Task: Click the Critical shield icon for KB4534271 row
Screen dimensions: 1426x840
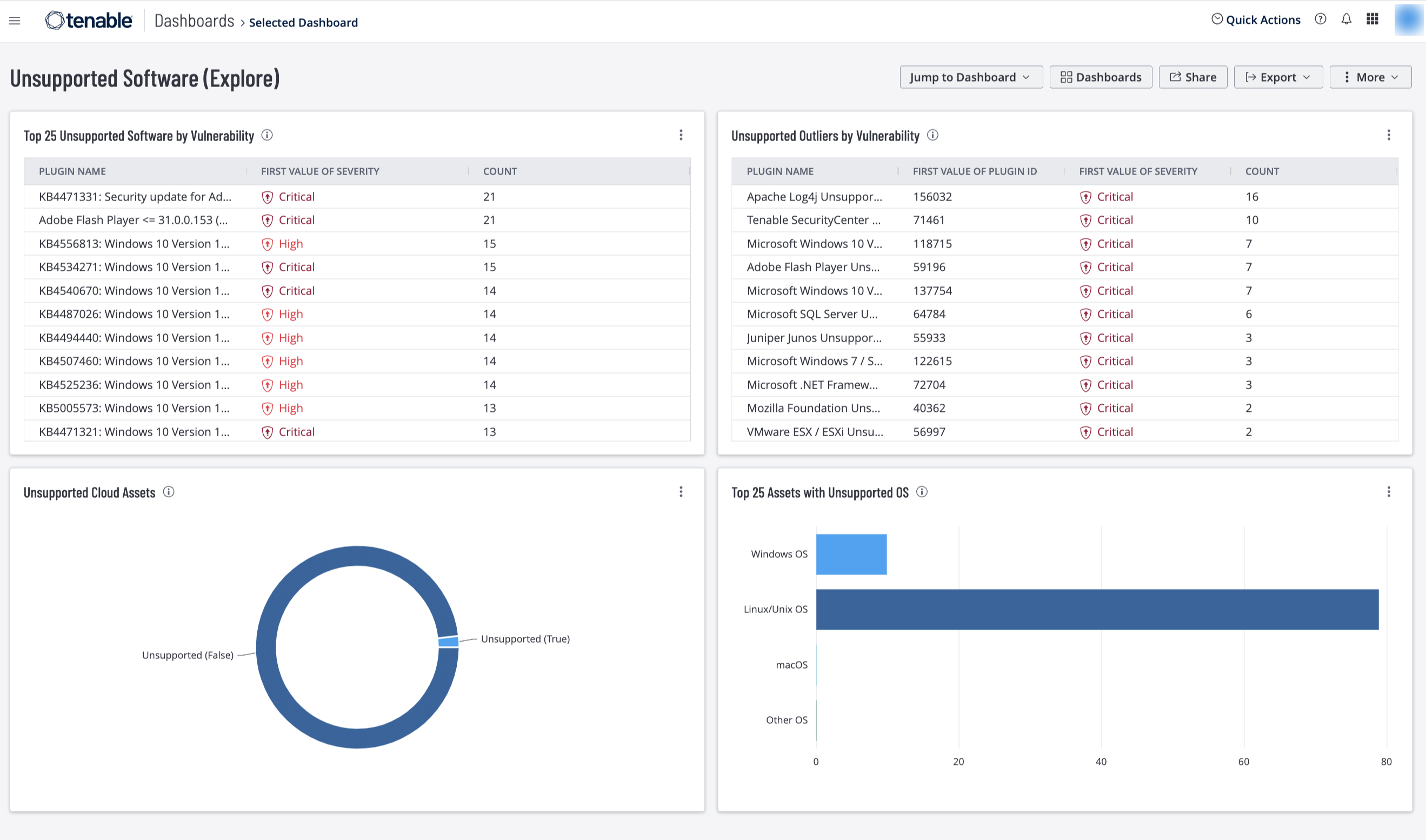Action: click(268, 267)
